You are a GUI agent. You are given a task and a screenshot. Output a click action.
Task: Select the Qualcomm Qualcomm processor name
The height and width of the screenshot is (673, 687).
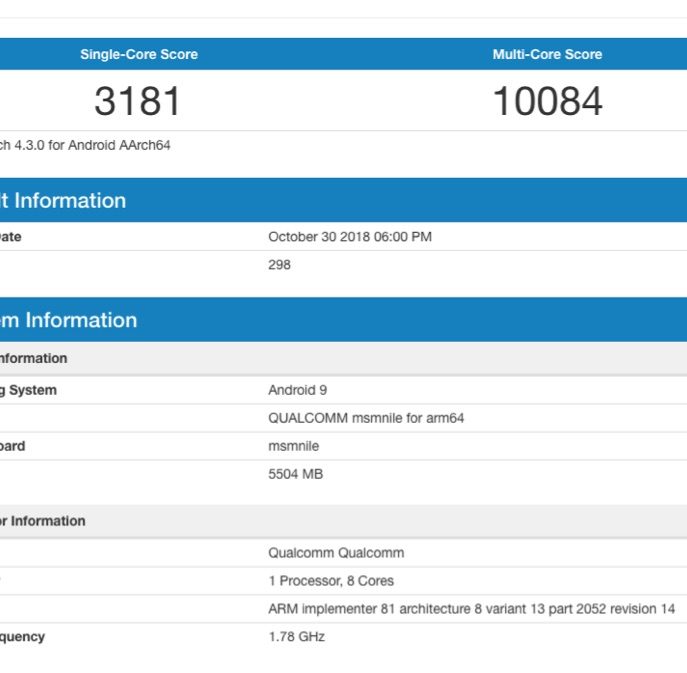336,553
